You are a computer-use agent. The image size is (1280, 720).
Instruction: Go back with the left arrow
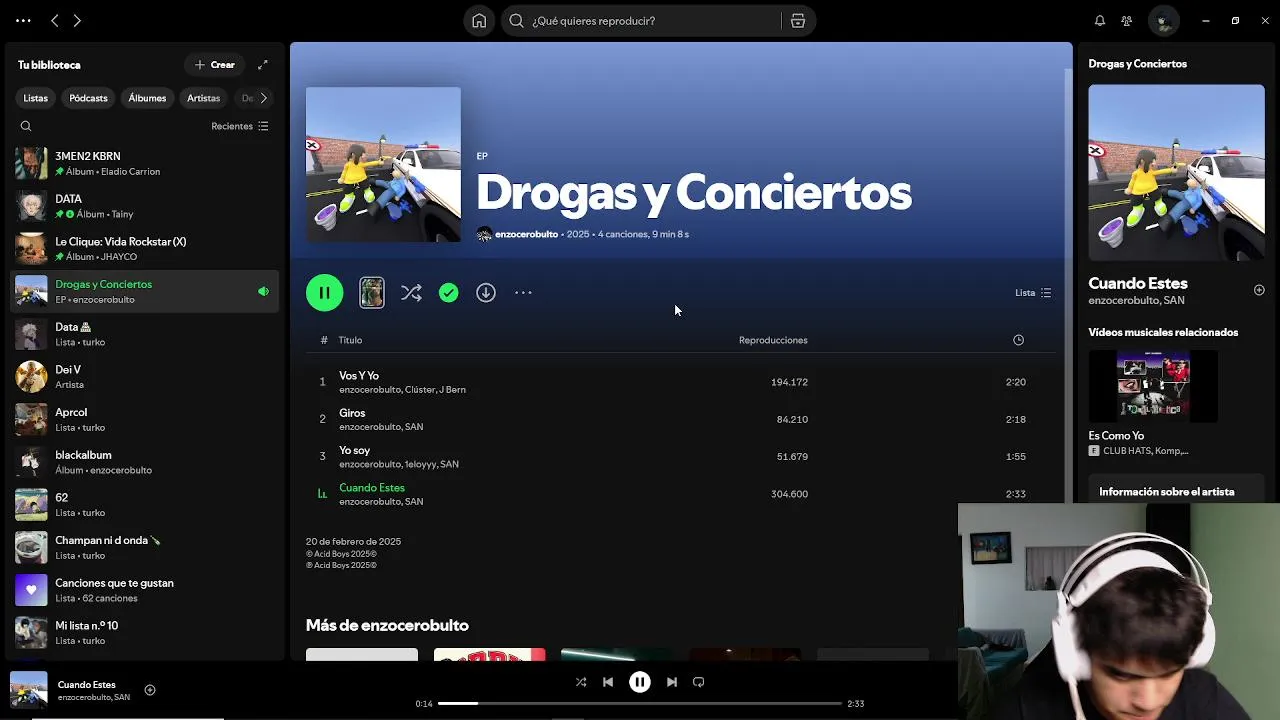pyautogui.click(x=55, y=20)
